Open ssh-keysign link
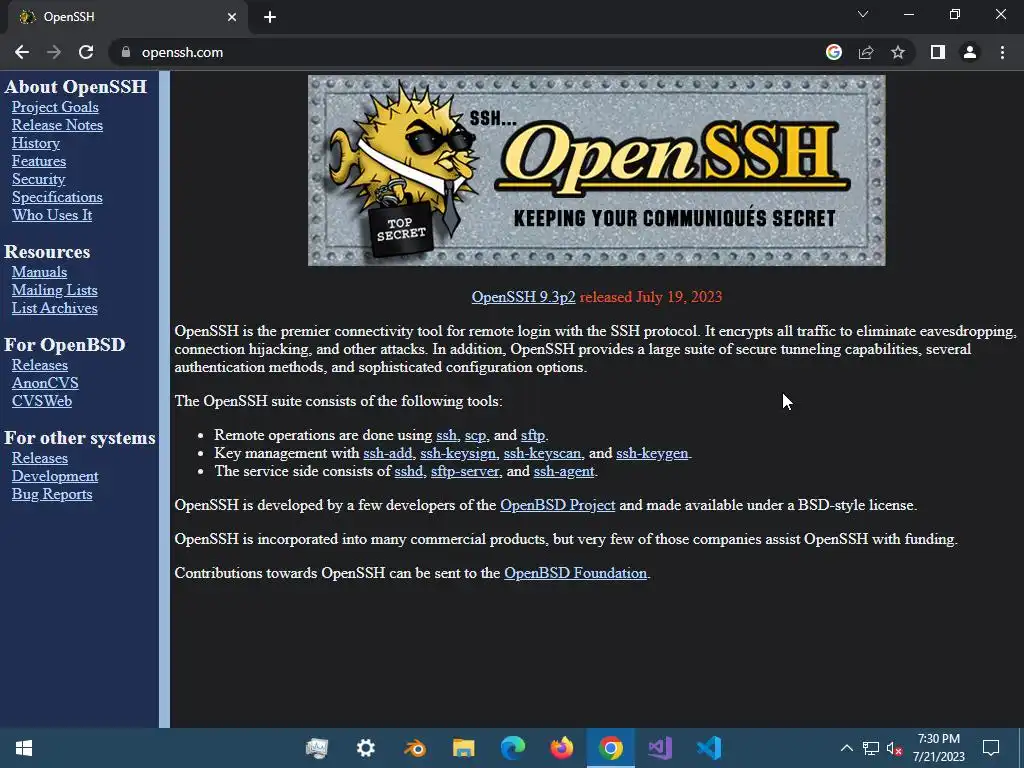1024x768 pixels. click(x=458, y=453)
